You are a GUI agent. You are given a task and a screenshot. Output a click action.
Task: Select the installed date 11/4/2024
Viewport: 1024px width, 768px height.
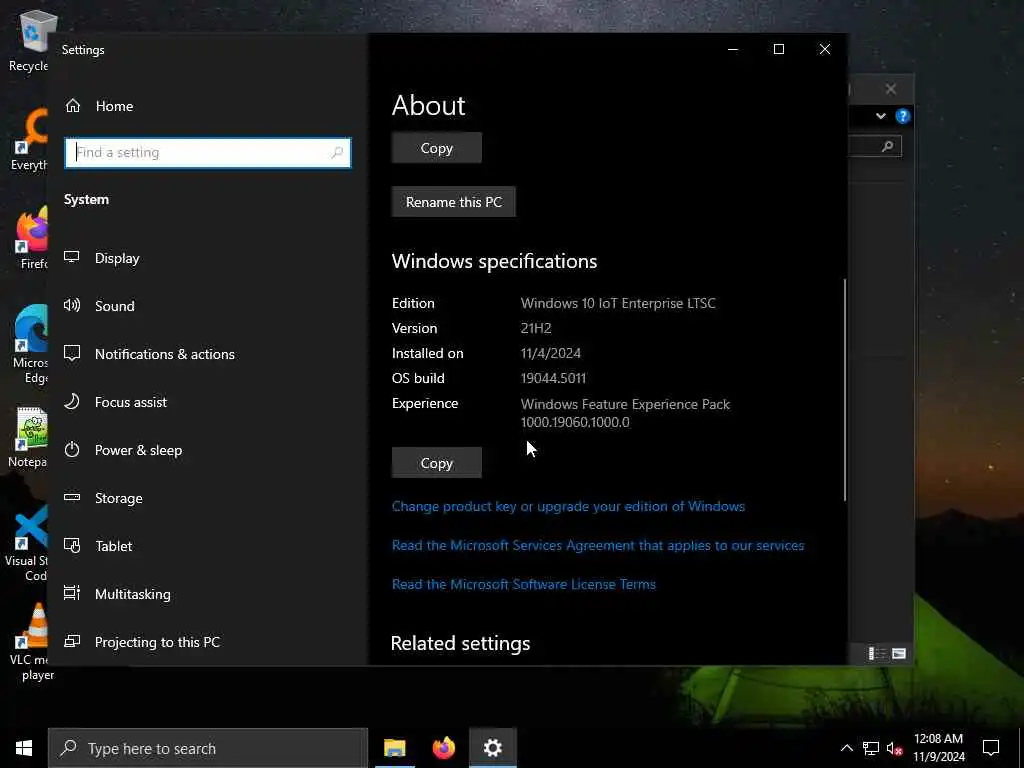[x=551, y=353]
